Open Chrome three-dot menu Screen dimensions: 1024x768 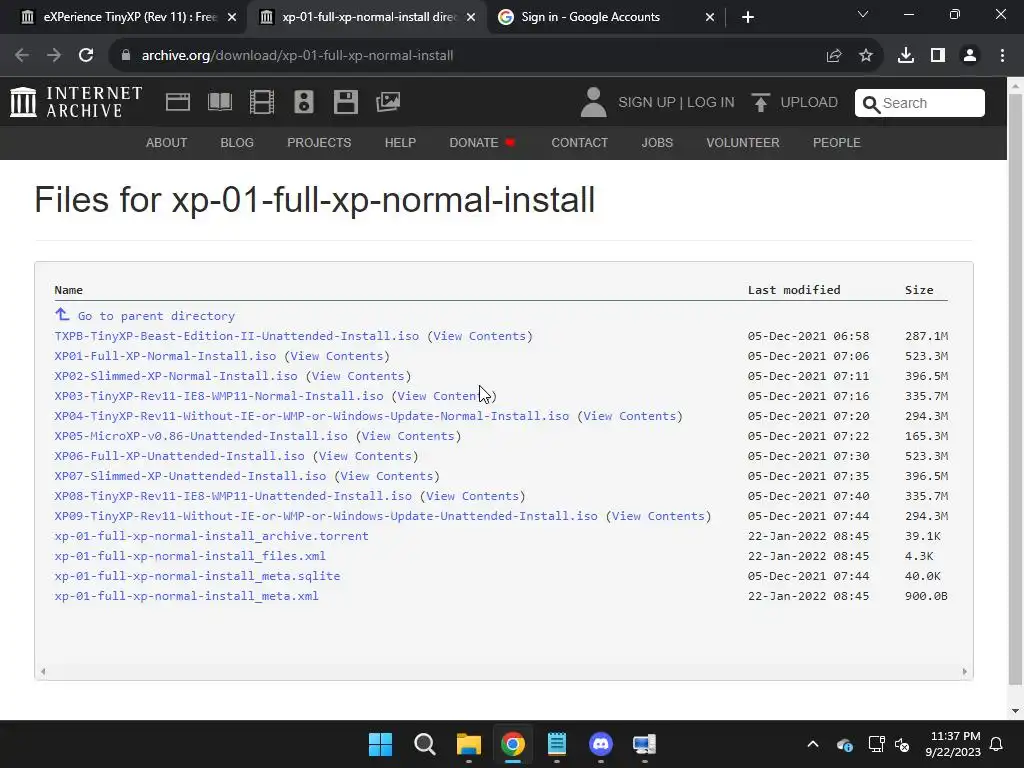[1002, 56]
